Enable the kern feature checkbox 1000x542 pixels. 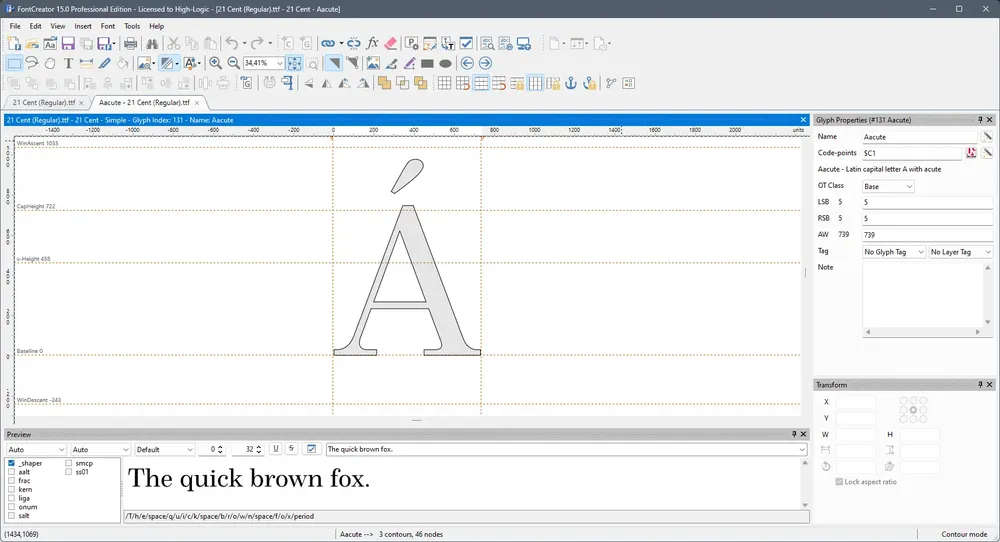click(x=11, y=489)
